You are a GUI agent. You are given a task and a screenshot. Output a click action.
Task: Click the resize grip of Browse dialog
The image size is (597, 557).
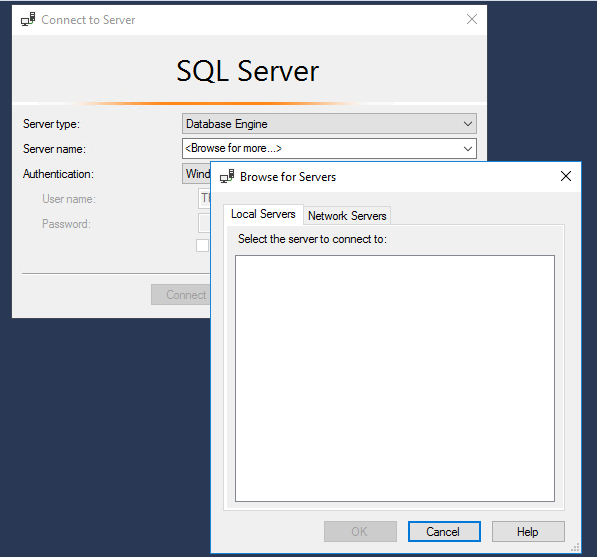click(575, 547)
